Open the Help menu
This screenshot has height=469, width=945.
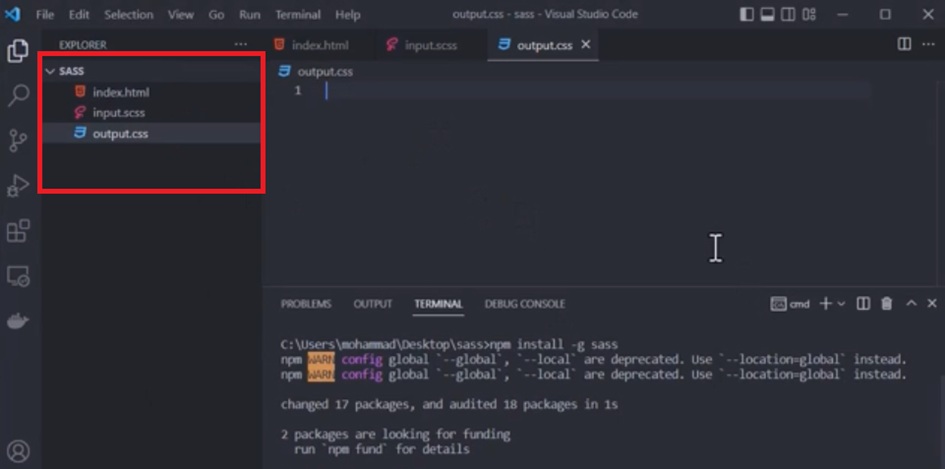348,14
